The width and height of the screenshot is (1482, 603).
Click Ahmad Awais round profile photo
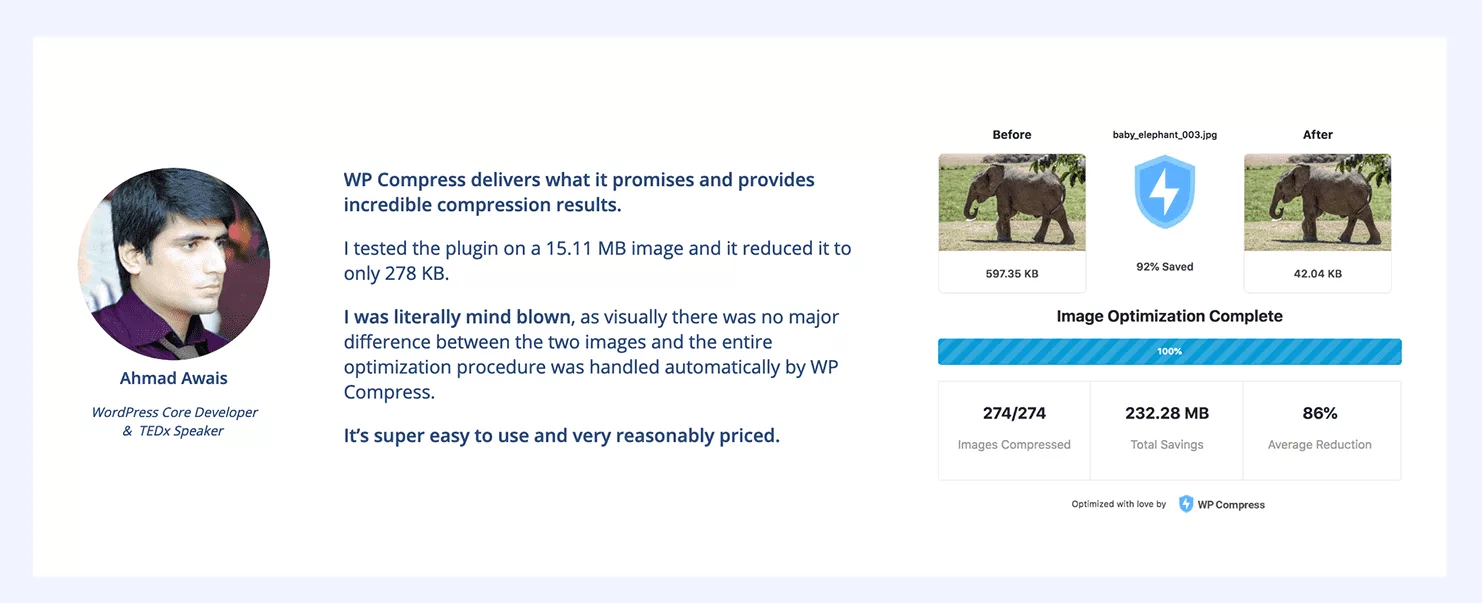pyautogui.click(x=174, y=264)
